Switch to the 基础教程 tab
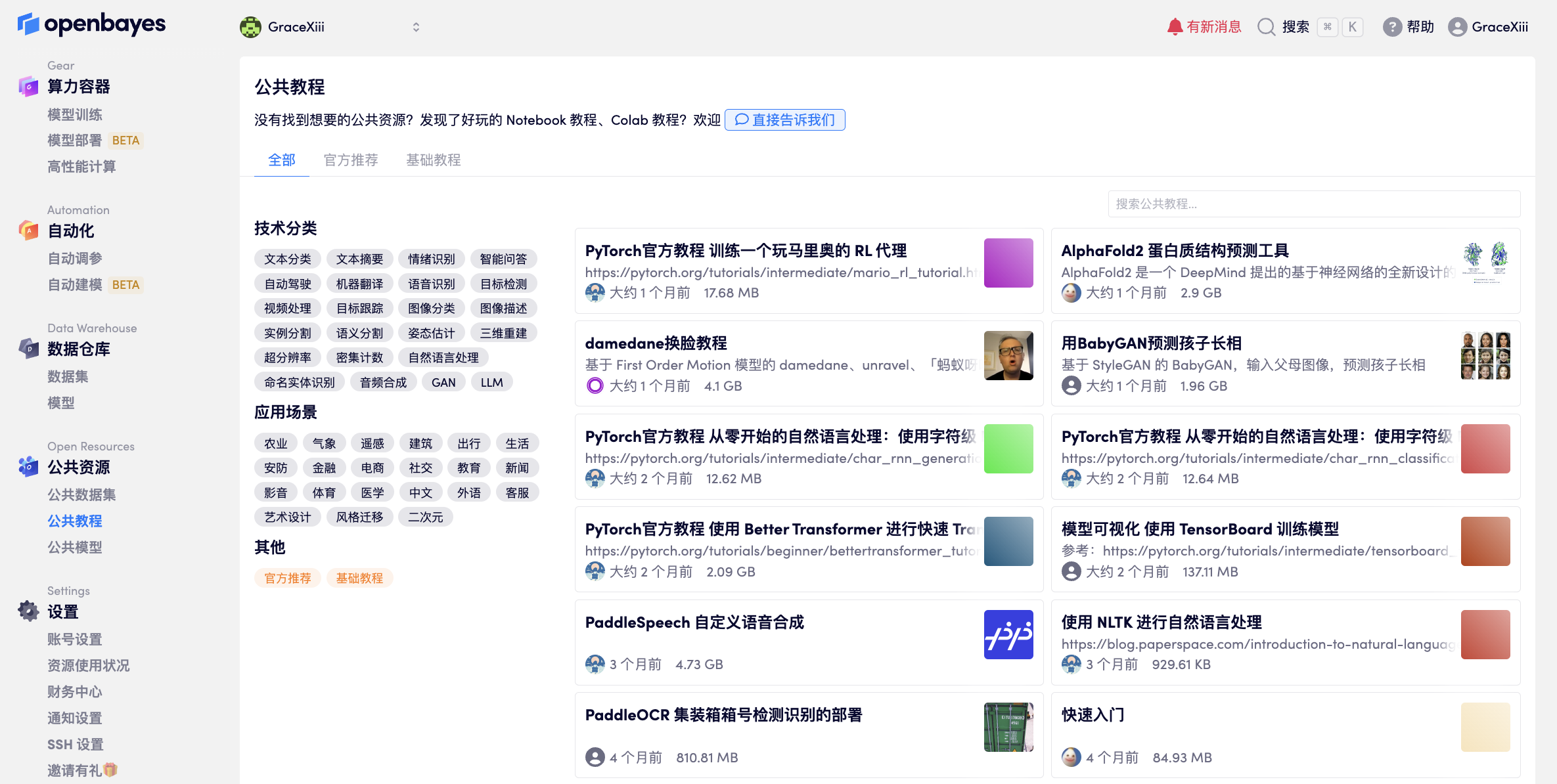The height and width of the screenshot is (784, 1557). click(434, 160)
